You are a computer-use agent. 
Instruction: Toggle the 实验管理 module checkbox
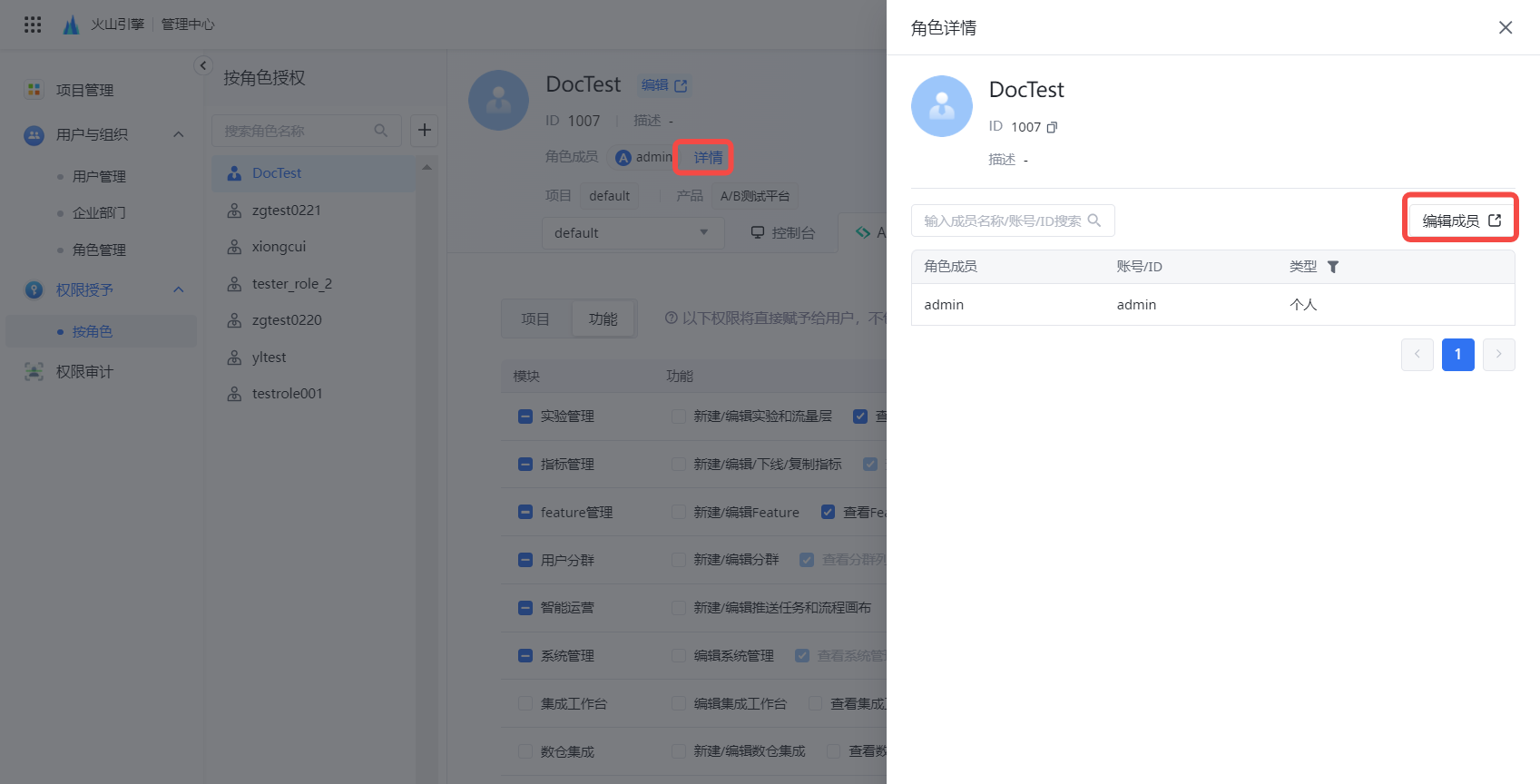pos(525,416)
